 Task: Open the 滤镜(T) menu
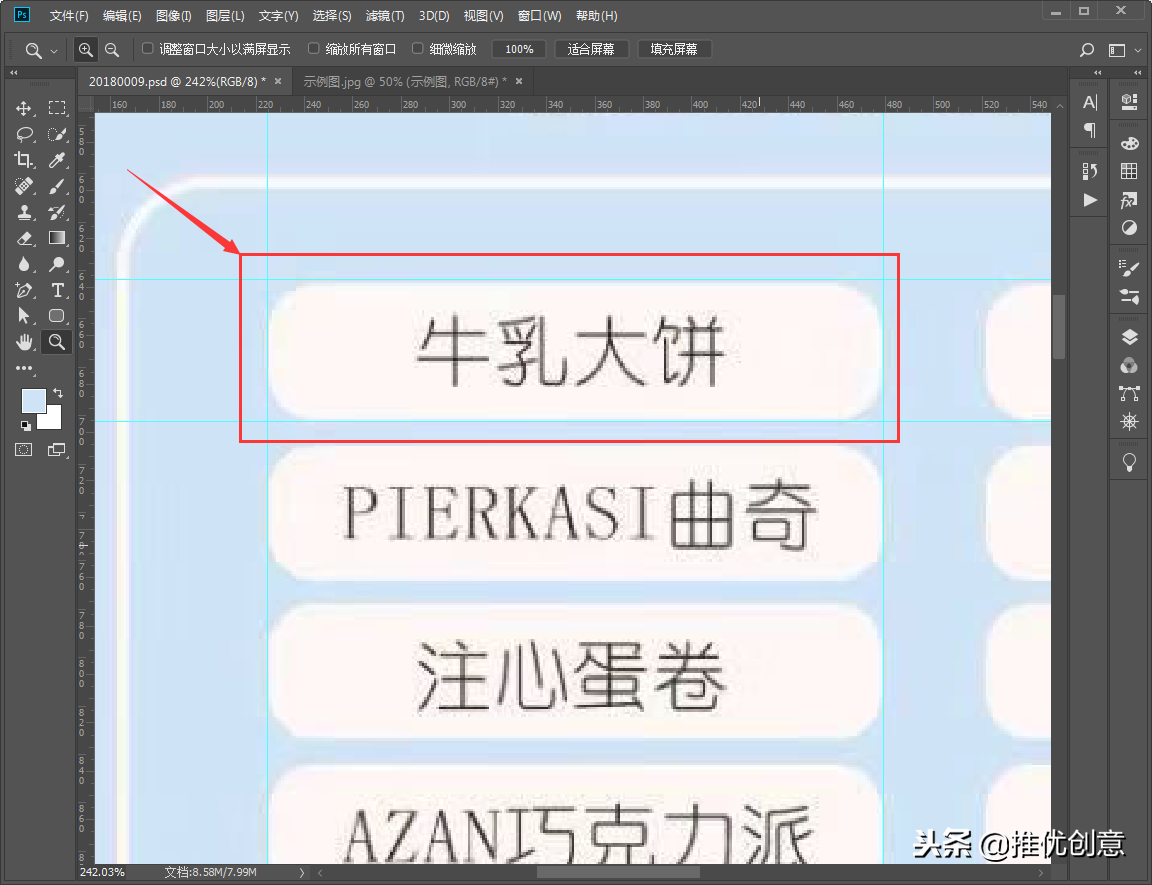tap(385, 15)
